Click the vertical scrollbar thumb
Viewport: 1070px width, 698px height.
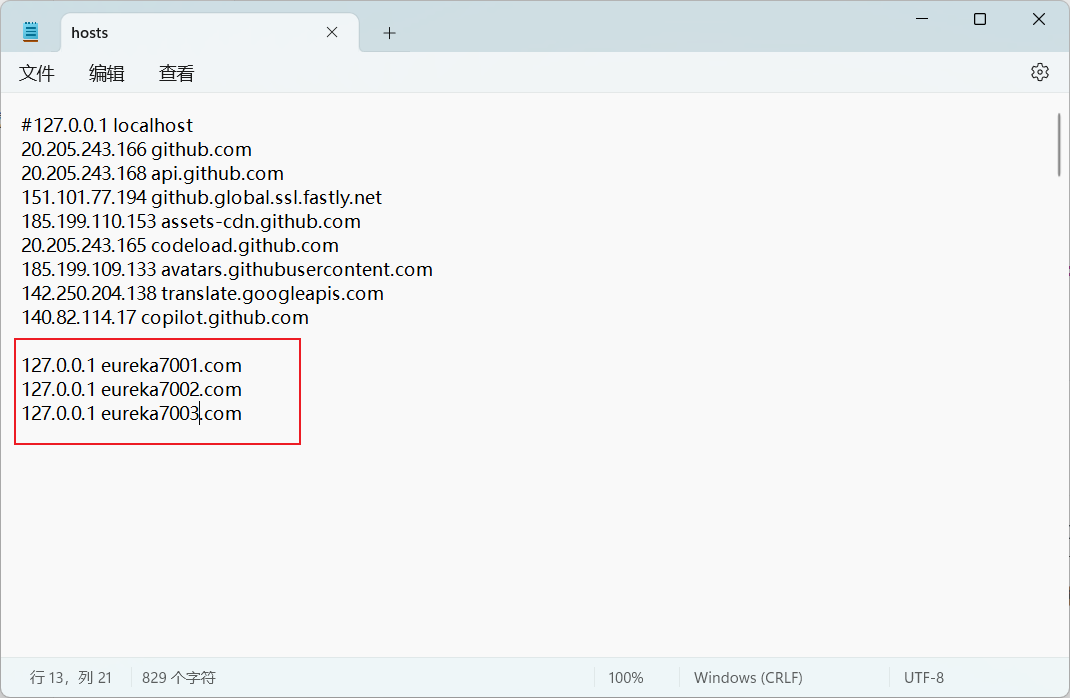[1058, 145]
